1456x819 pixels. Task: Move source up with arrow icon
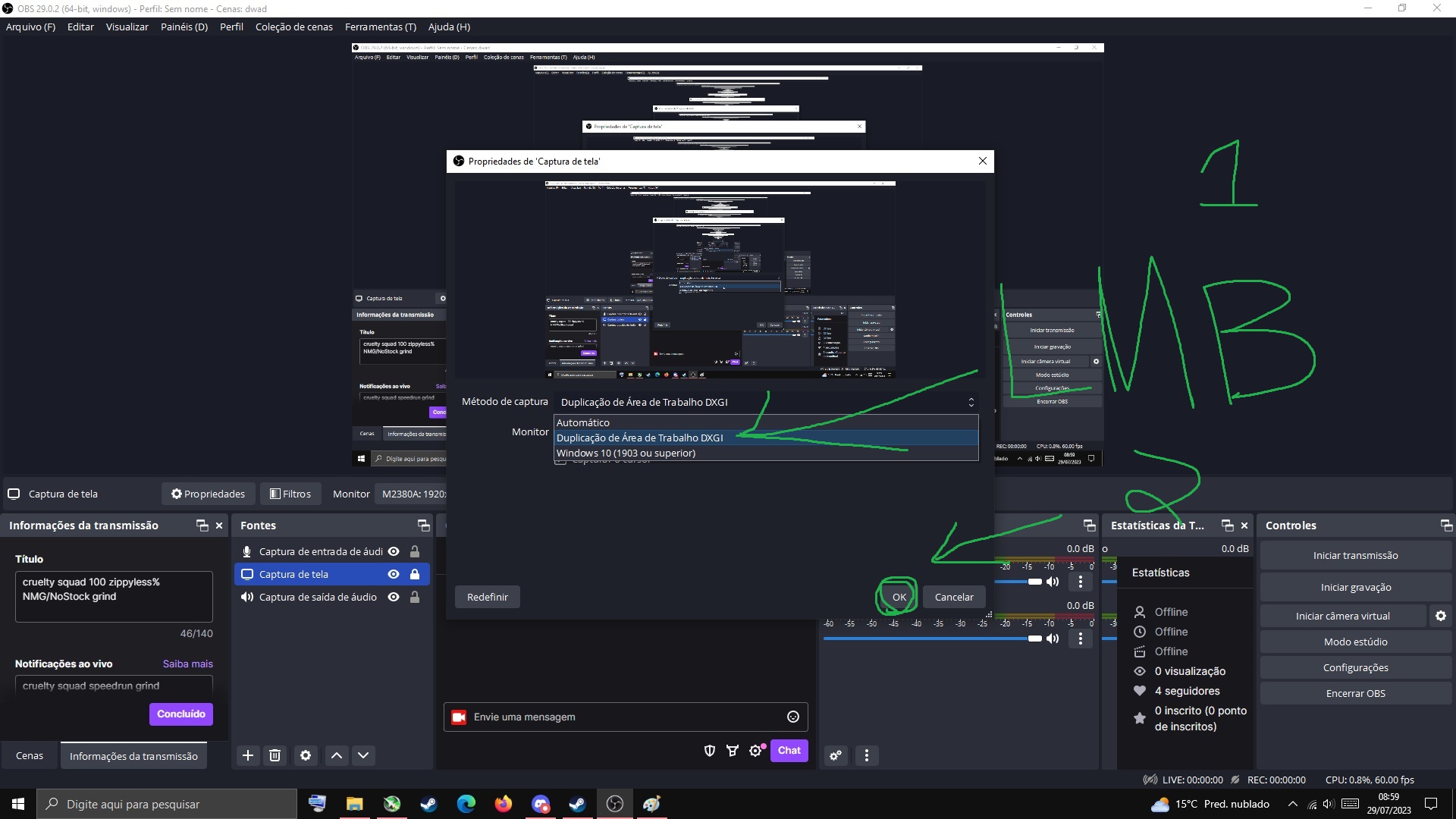(337, 755)
